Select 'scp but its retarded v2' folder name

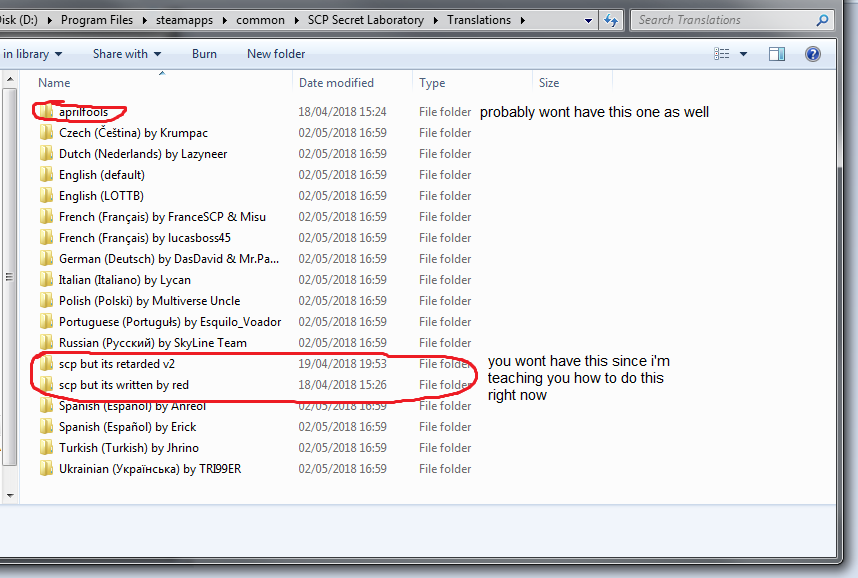coord(117,363)
